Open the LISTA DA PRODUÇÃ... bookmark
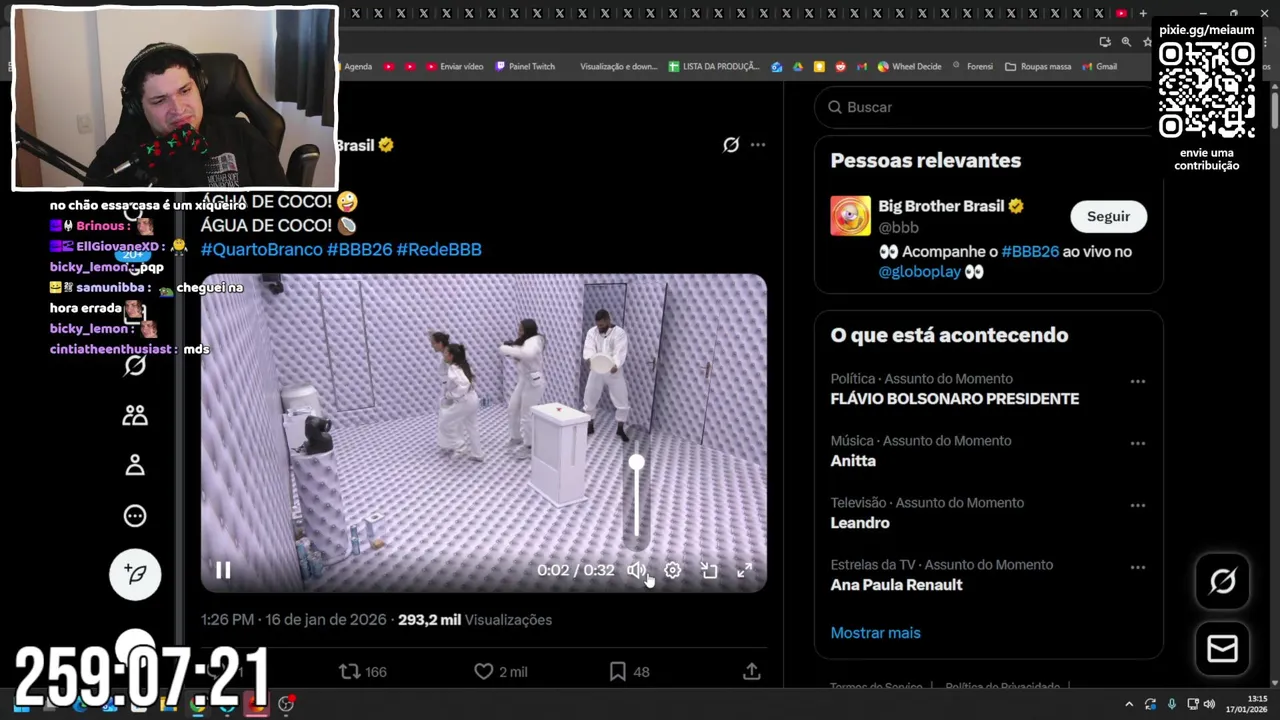 click(714, 67)
